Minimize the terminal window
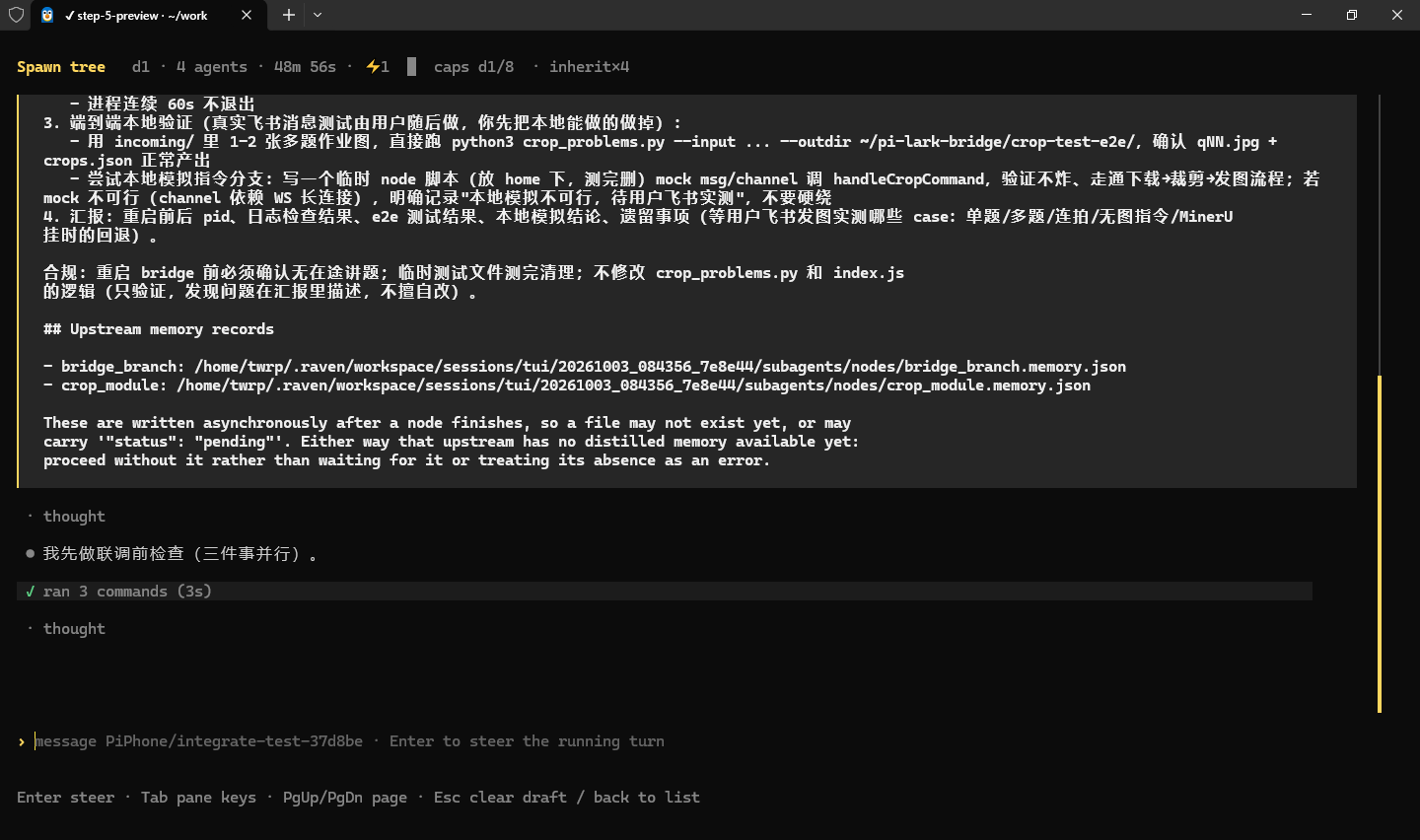 pos(1307,15)
